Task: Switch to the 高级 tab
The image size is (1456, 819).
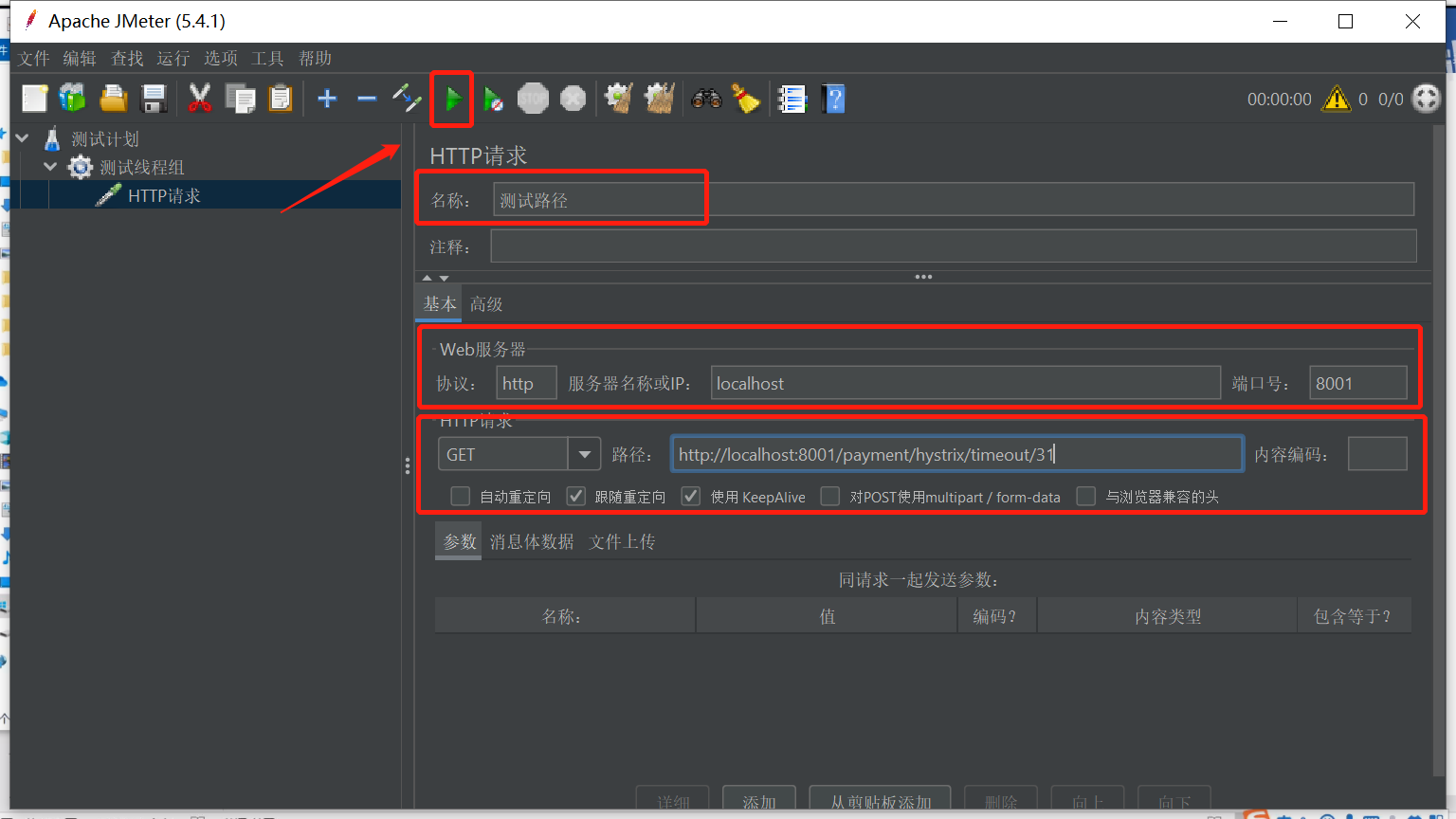Action: [486, 304]
